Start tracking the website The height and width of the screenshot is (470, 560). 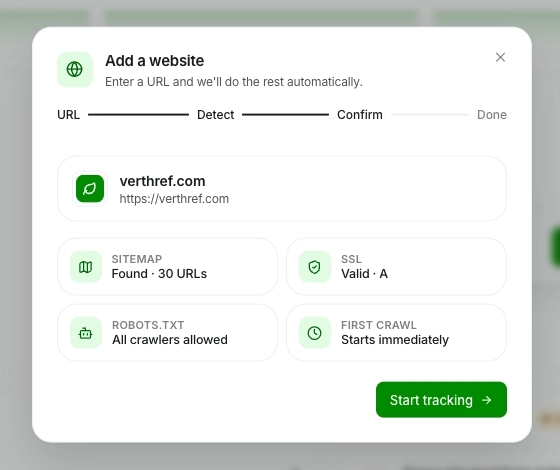[441, 400]
